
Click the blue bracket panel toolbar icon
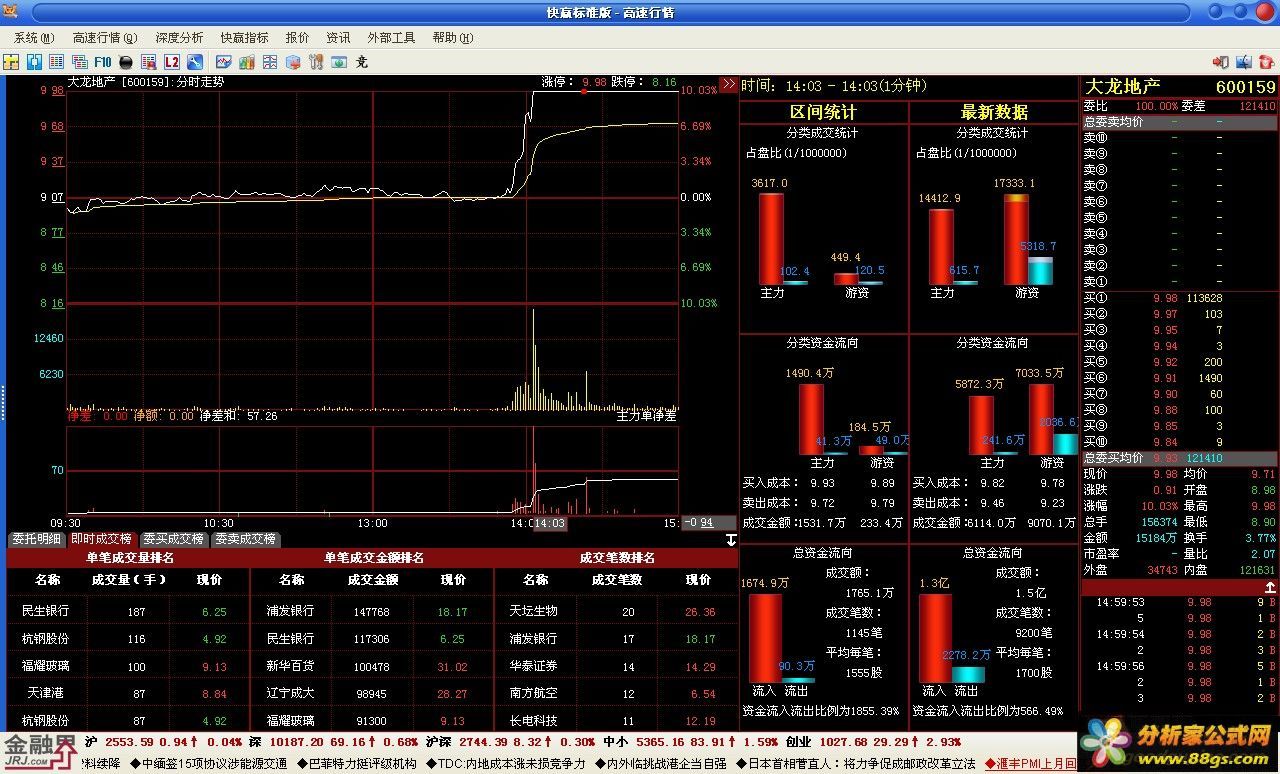tap(34, 62)
